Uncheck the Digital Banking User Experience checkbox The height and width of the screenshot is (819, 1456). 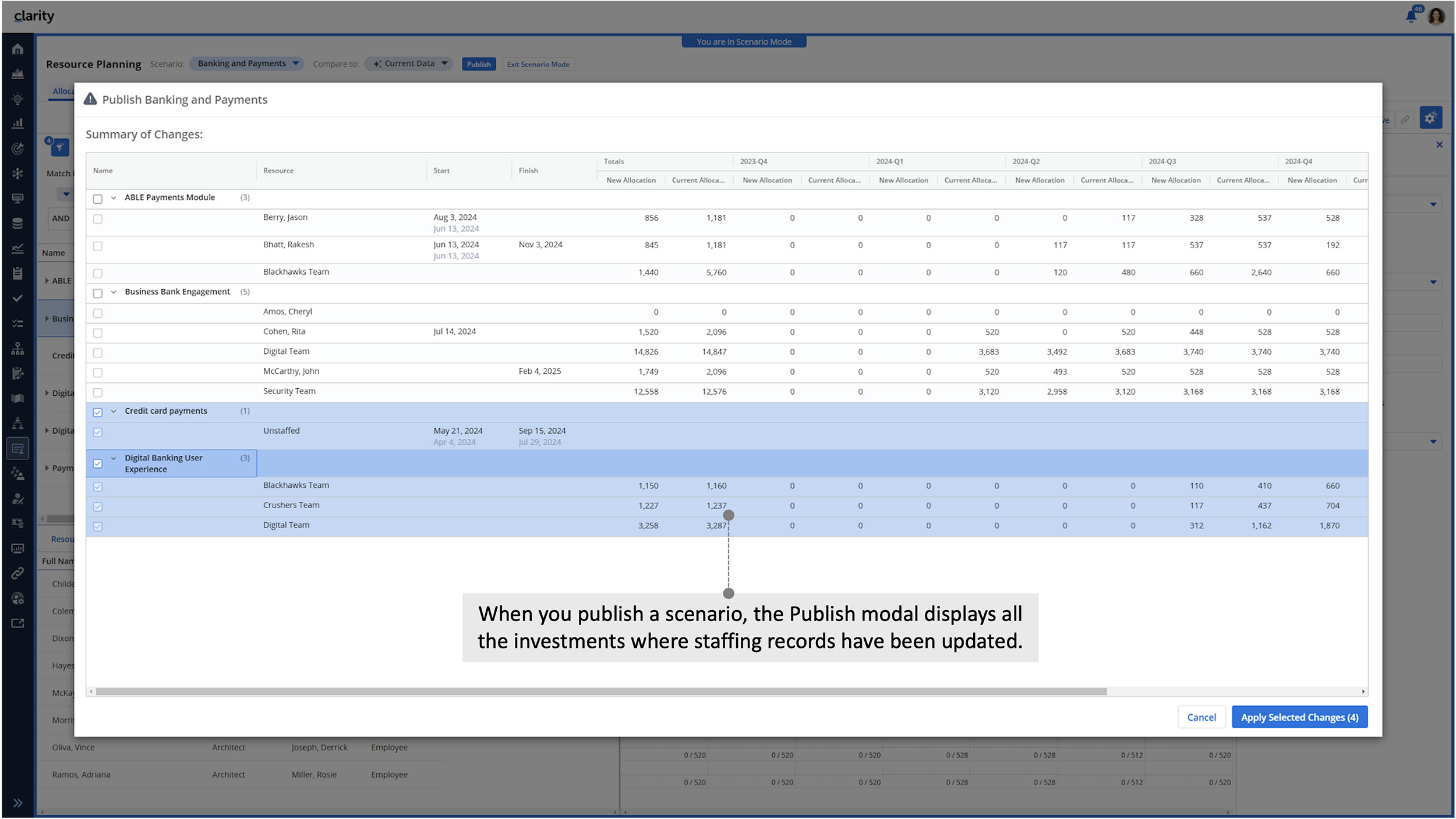coord(98,464)
